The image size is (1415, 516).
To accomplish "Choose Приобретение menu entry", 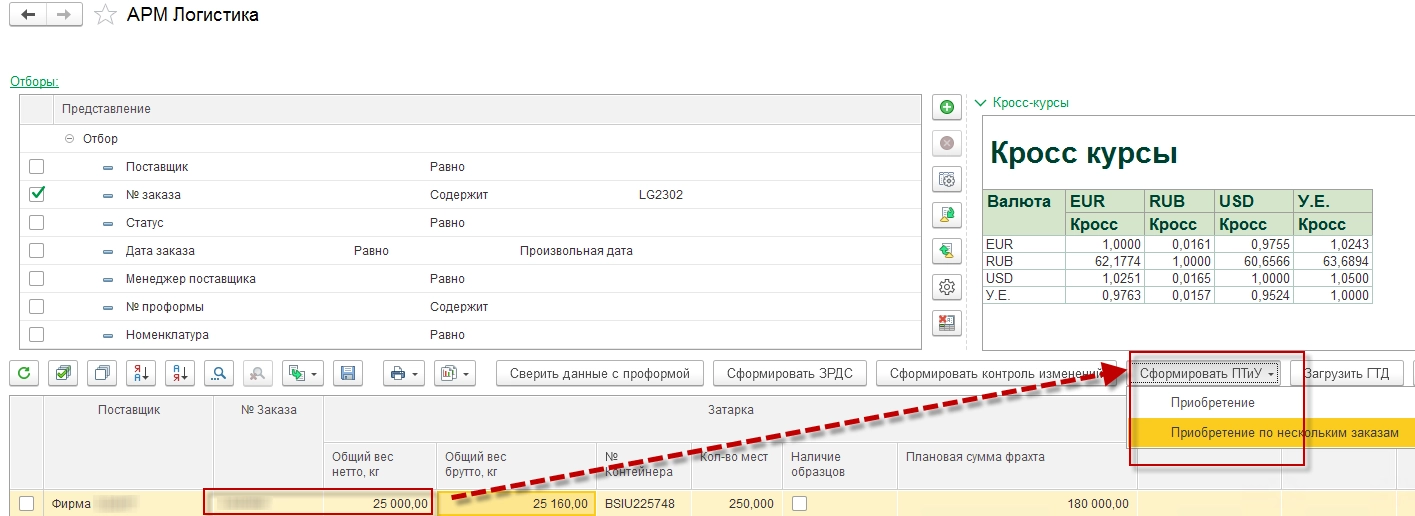I will (1212, 402).
